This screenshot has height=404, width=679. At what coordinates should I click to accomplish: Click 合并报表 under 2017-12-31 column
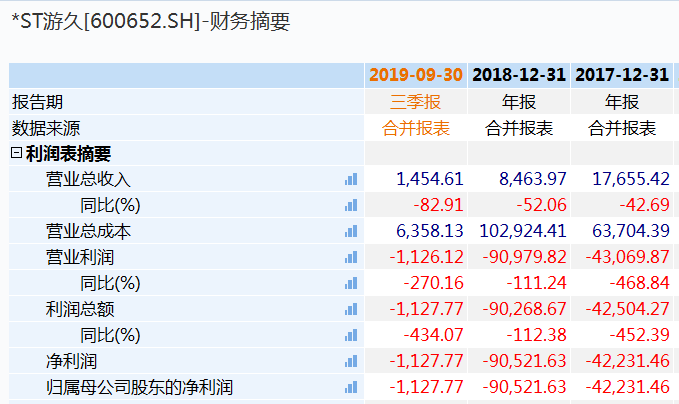point(622,128)
